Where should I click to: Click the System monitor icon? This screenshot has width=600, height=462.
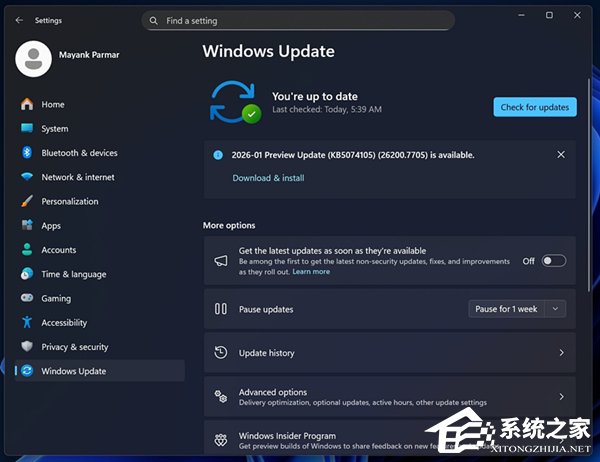[27, 128]
